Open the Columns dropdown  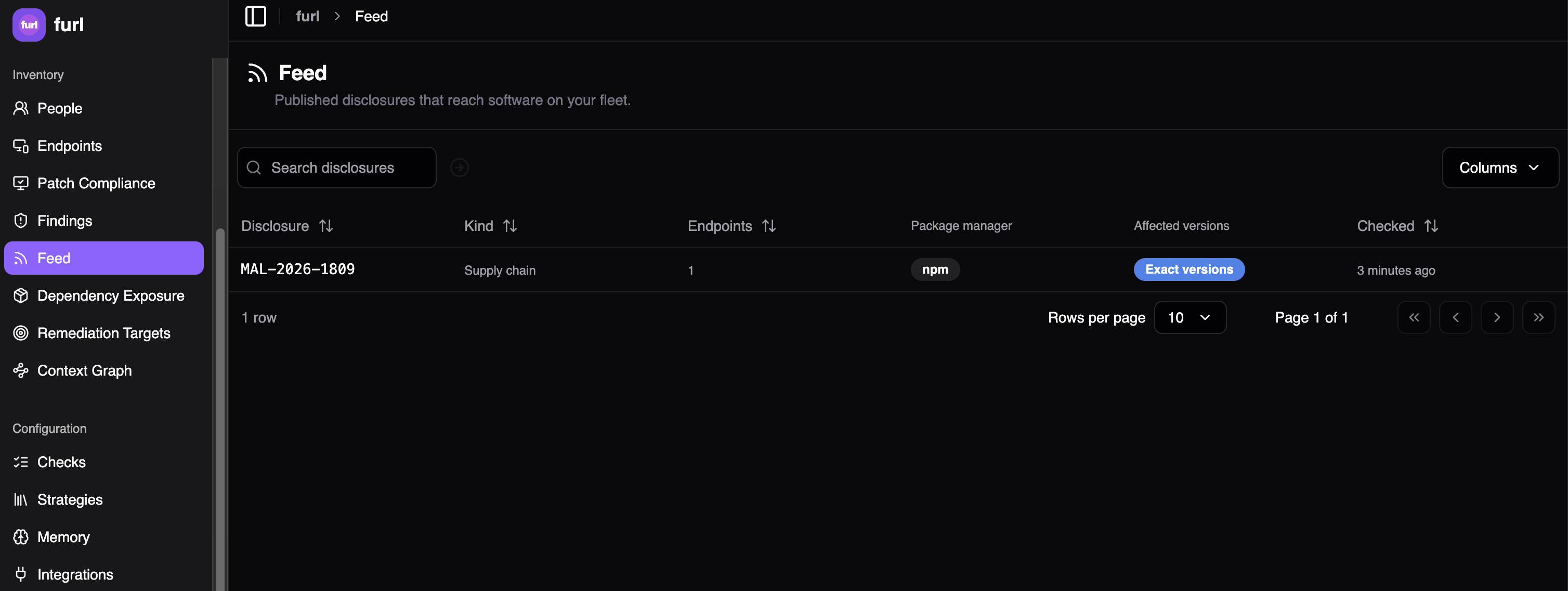pos(1500,168)
